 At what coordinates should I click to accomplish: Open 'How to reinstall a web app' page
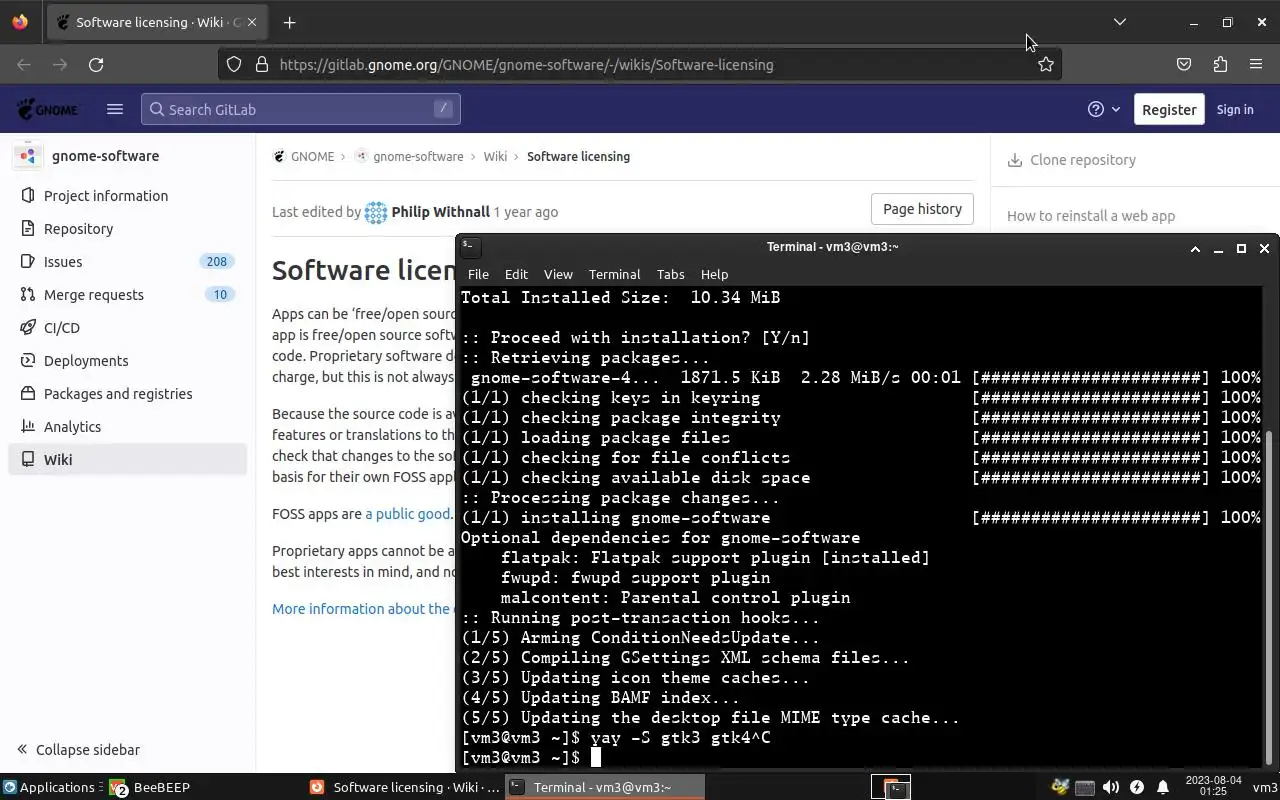[1091, 216]
